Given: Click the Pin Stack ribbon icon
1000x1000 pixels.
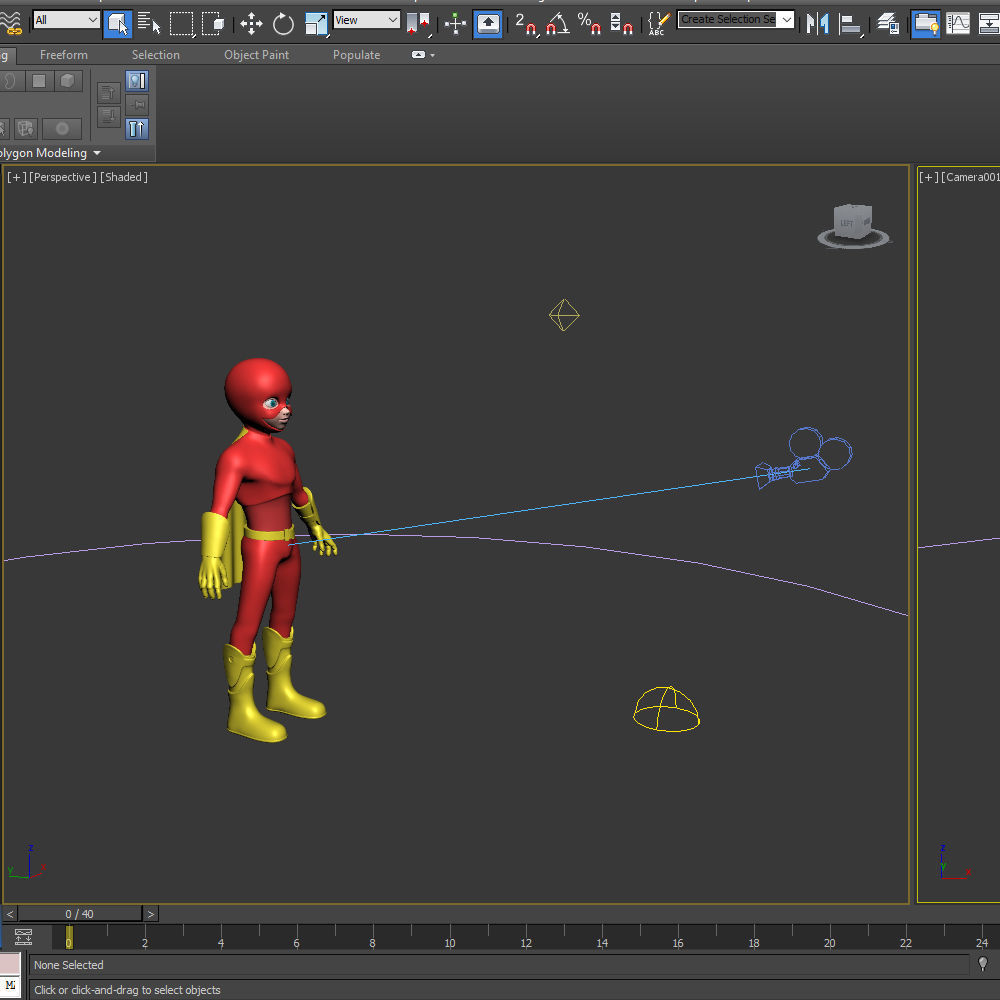Looking at the screenshot, I should click(x=137, y=105).
